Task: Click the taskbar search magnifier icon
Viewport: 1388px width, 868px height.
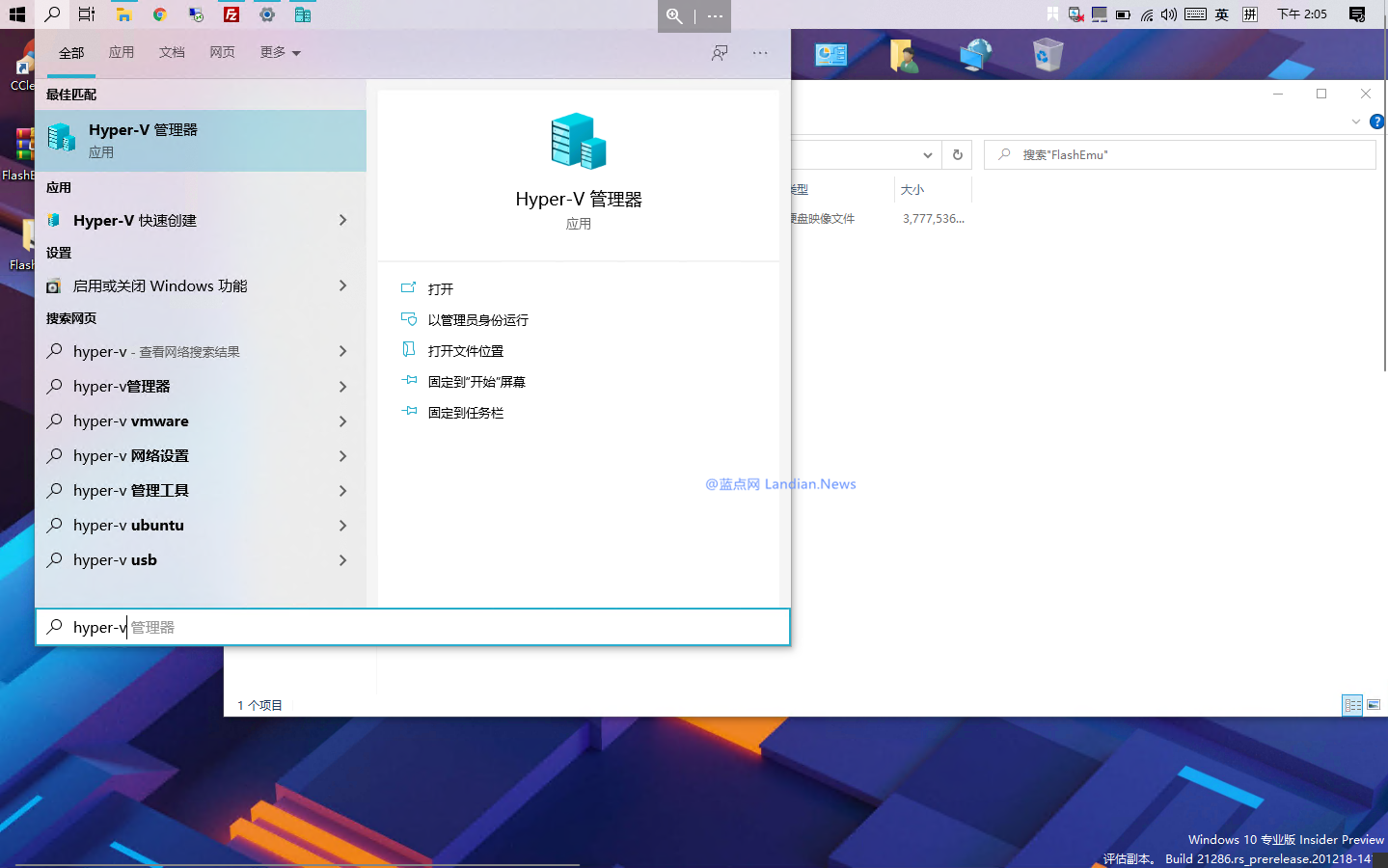Action: click(x=52, y=14)
